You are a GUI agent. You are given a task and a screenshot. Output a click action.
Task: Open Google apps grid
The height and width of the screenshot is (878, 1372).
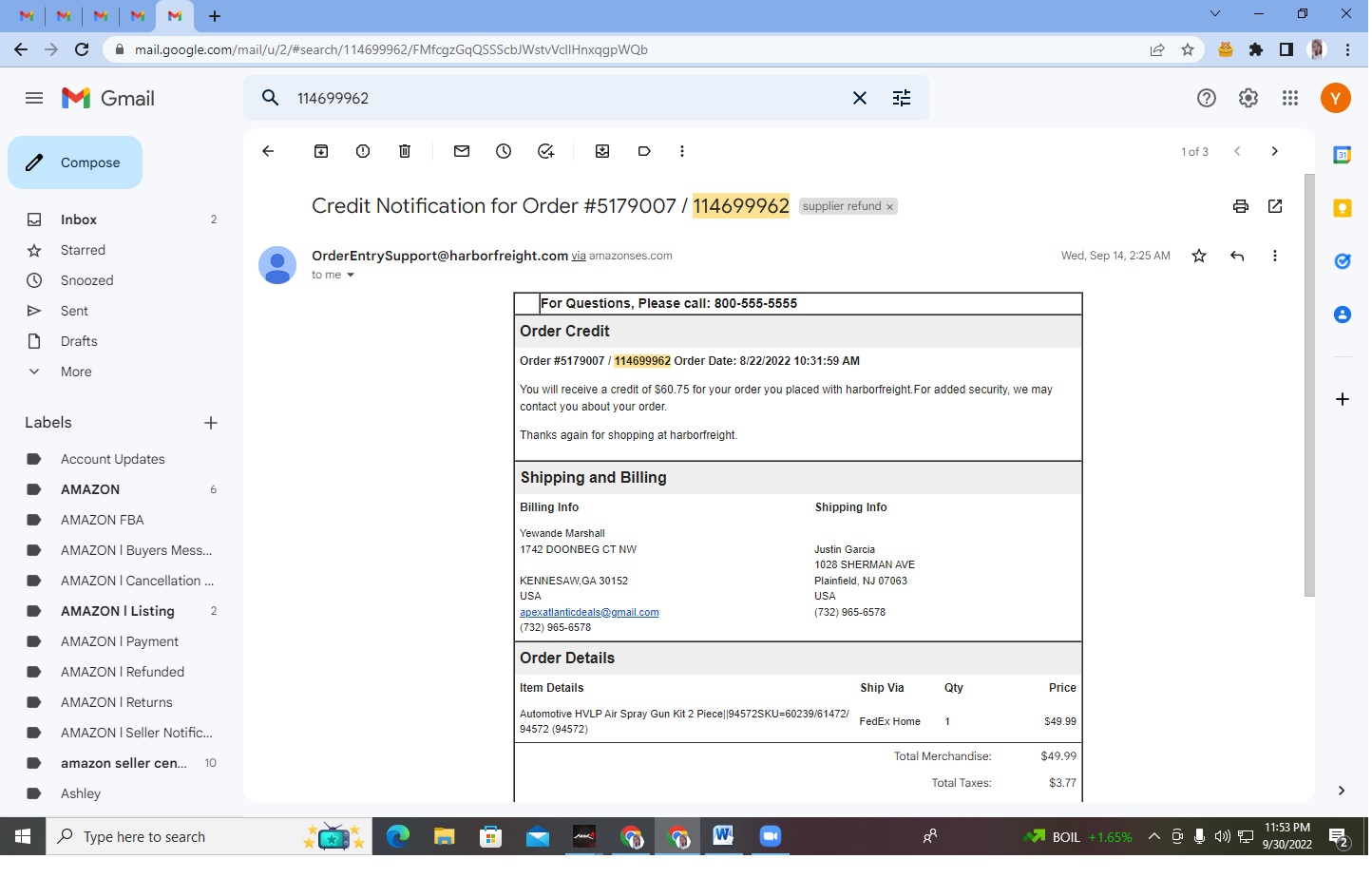coord(1290,98)
